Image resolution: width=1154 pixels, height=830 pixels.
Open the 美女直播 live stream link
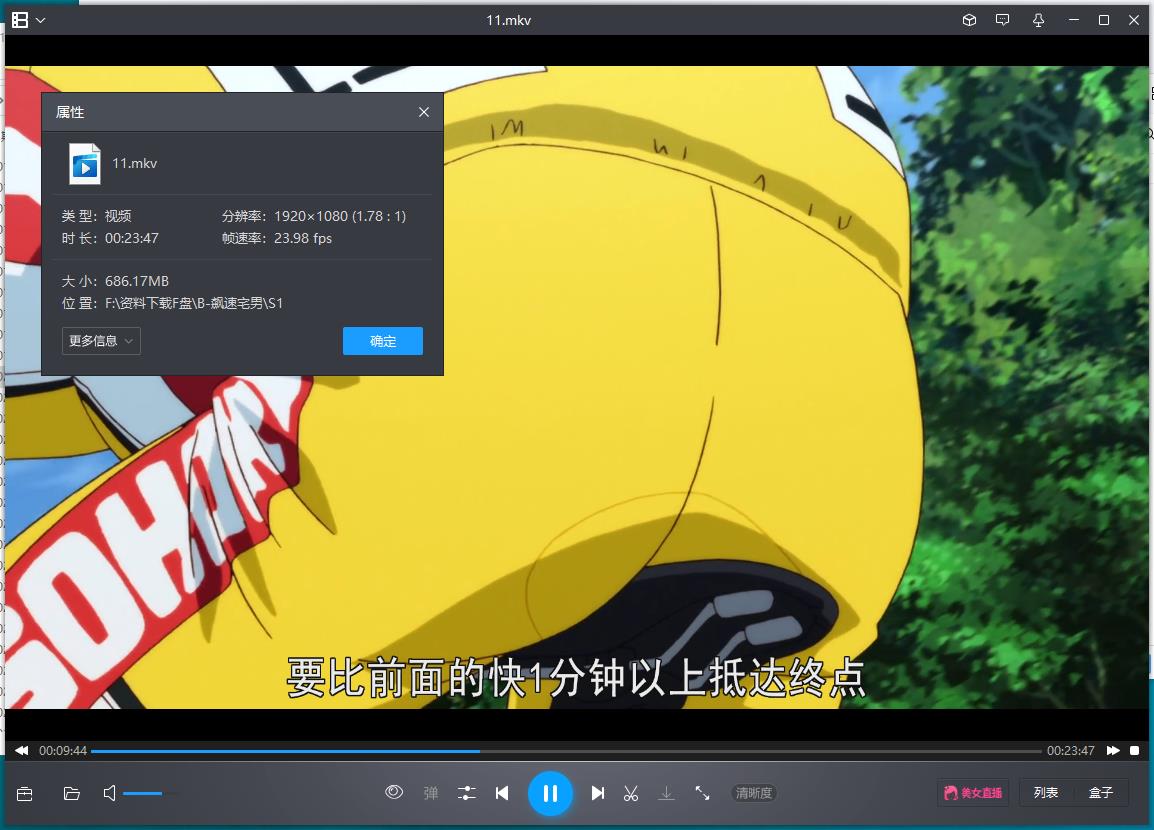click(973, 793)
